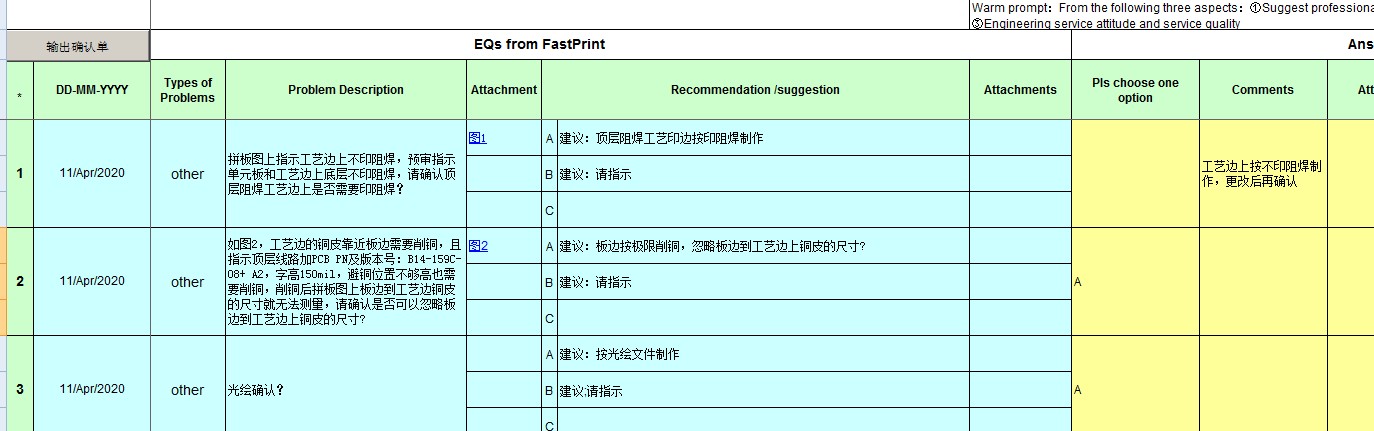Image resolution: width=1374 pixels, height=431 pixels.
Task: Select row 2 empty Comments cell
Action: [1263, 282]
